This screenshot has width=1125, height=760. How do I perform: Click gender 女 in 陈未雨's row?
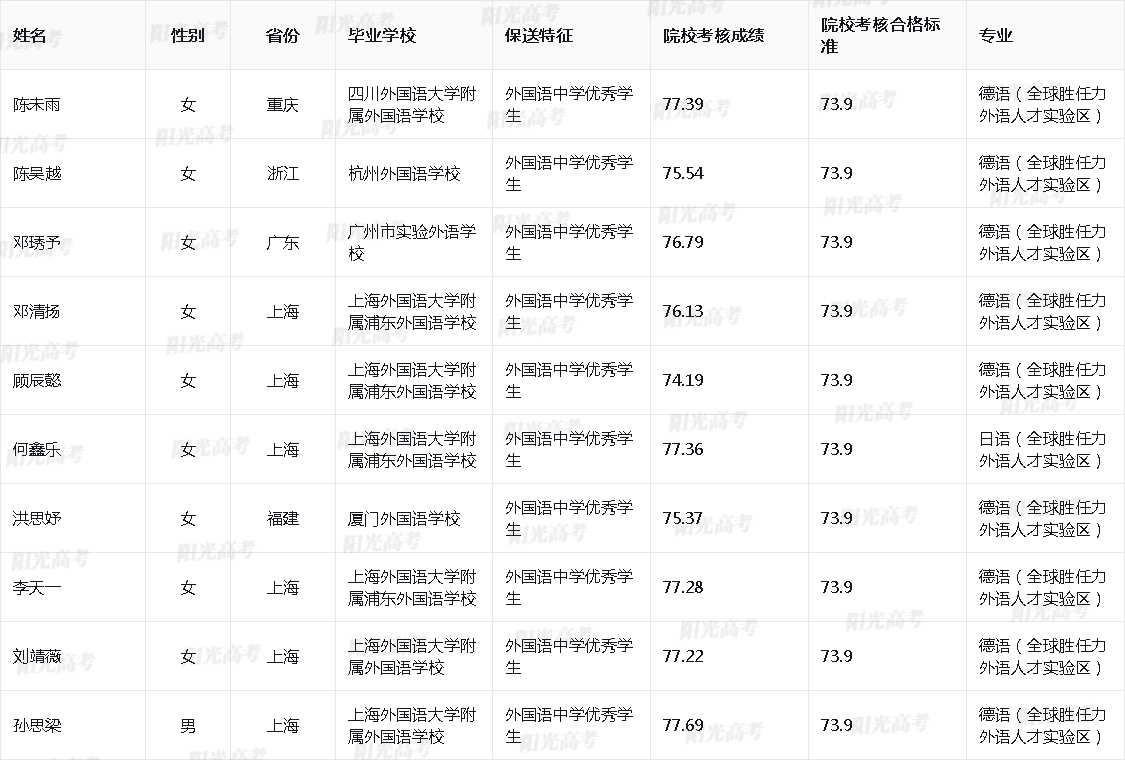coord(188,105)
